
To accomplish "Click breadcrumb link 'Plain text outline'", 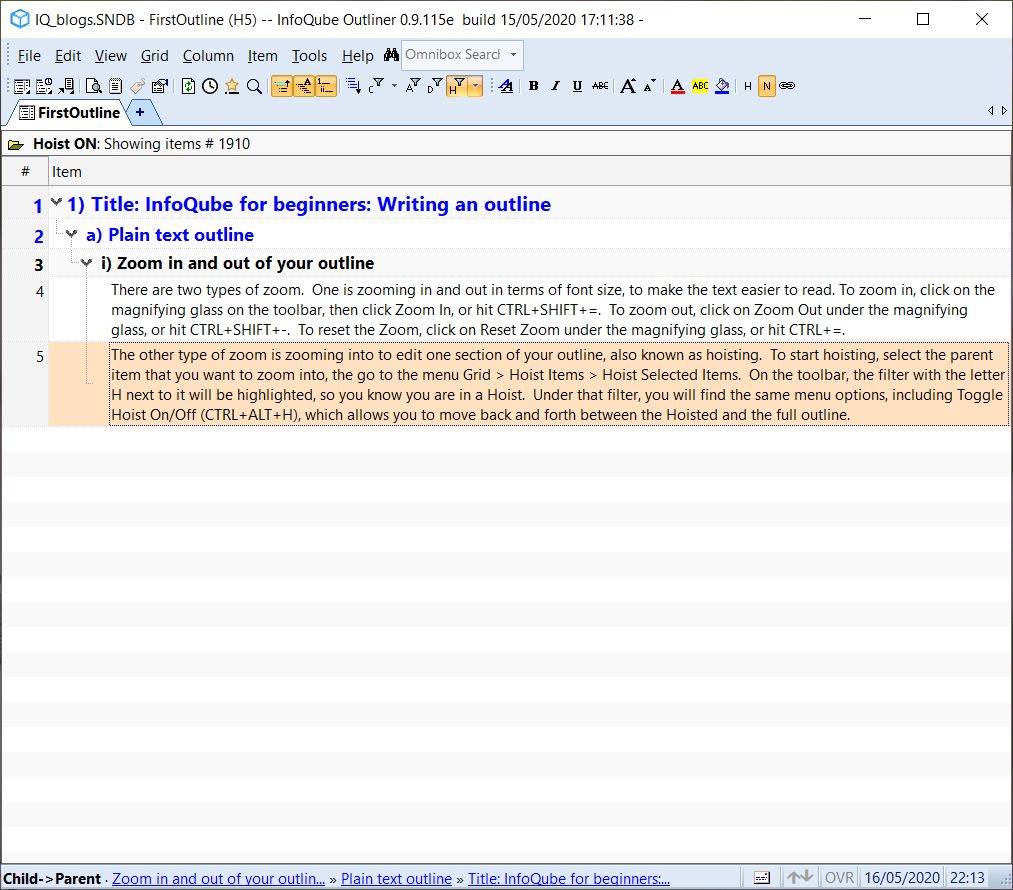I will click(396, 878).
